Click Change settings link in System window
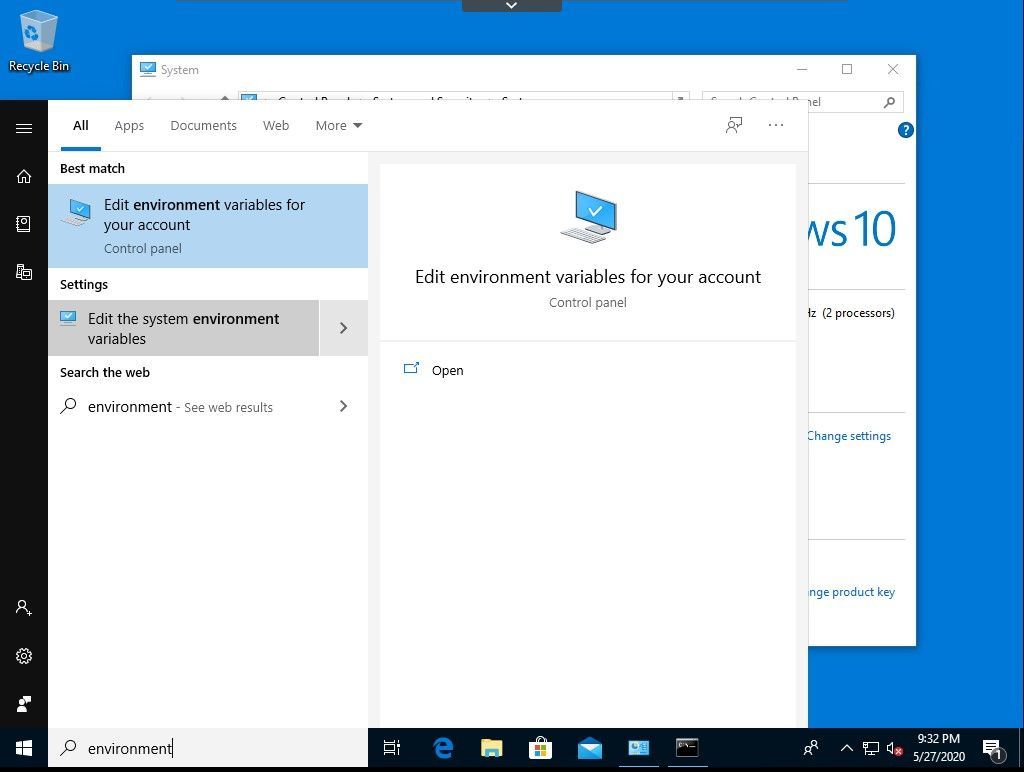The height and width of the screenshot is (772, 1024). point(849,436)
